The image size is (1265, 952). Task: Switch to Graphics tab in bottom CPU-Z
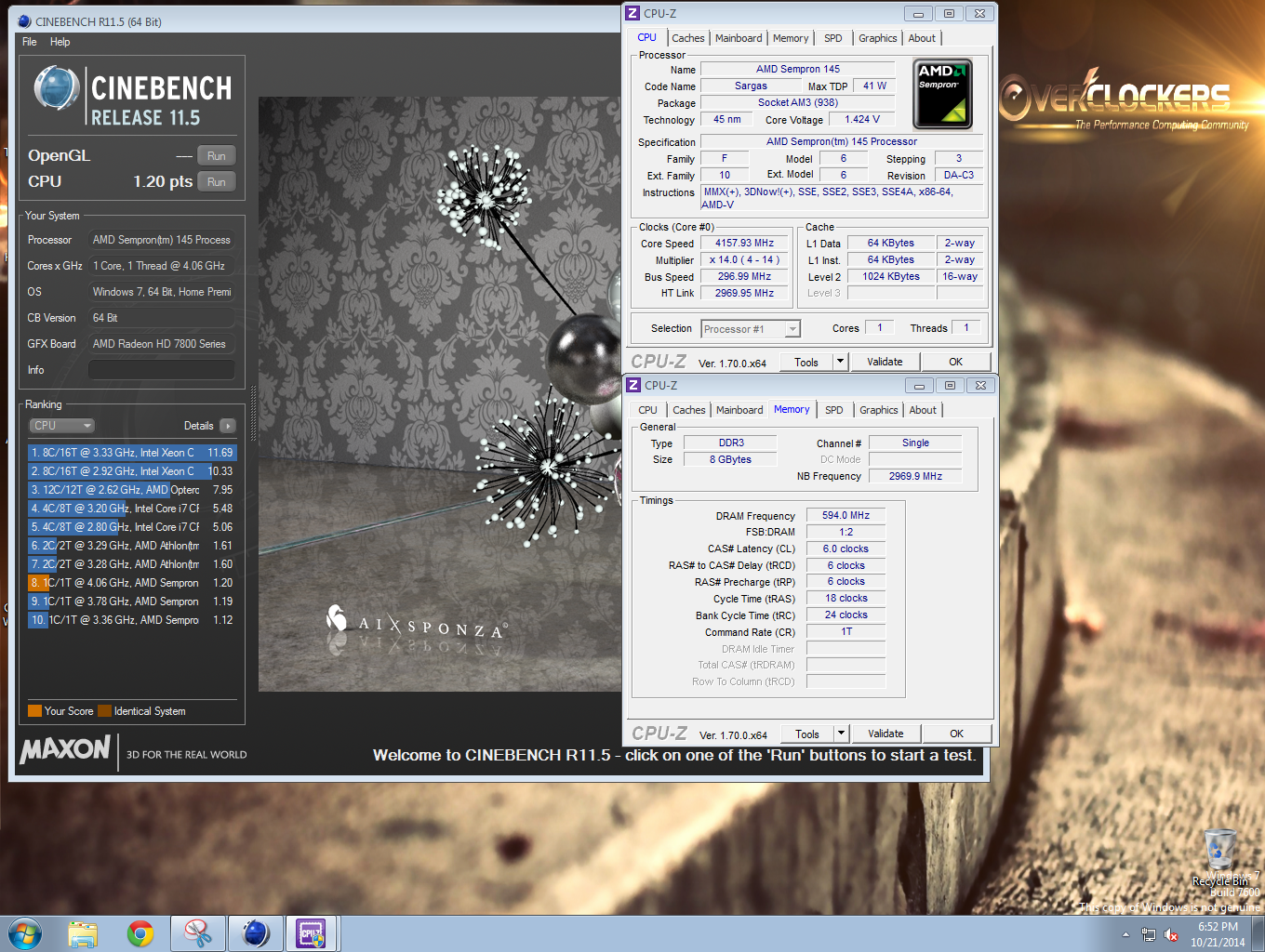879,410
